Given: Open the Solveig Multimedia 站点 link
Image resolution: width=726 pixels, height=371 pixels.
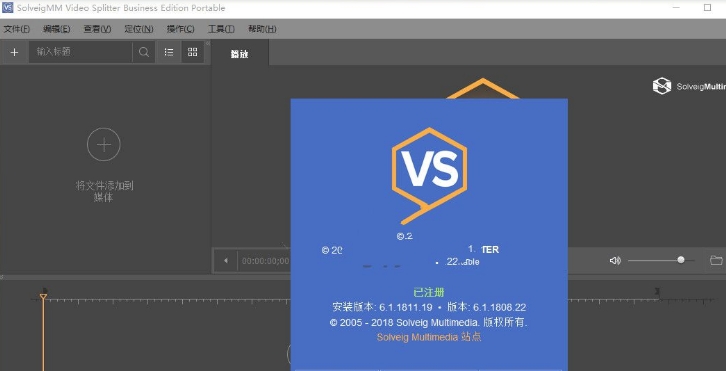Looking at the screenshot, I should [x=429, y=337].
